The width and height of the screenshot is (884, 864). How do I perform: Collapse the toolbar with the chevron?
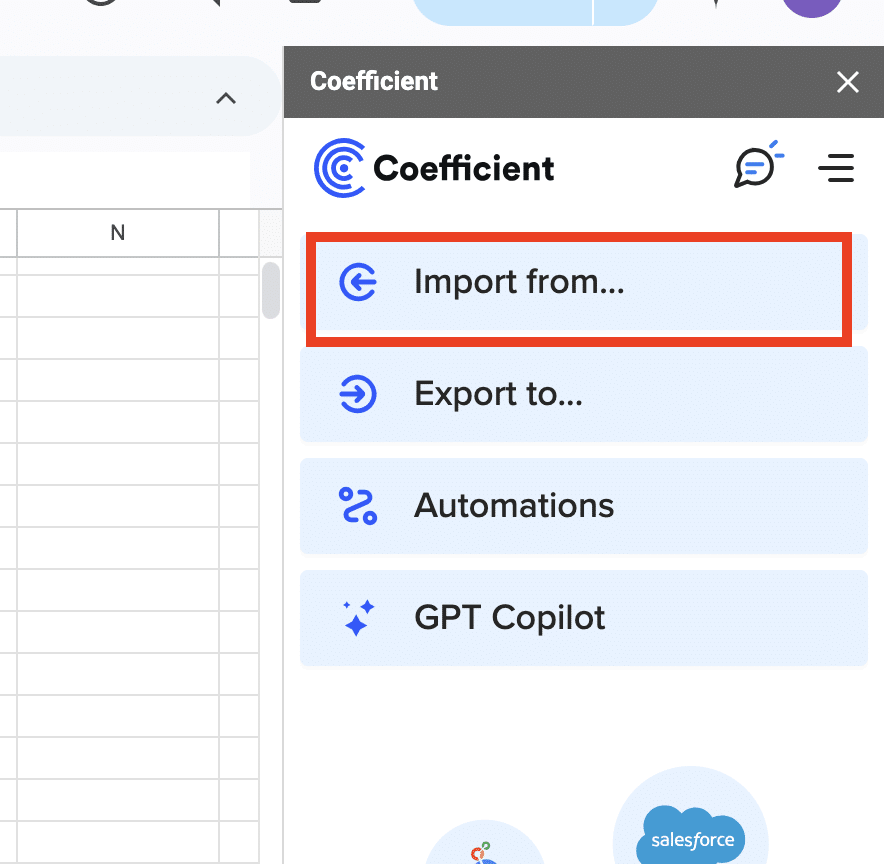226,98
